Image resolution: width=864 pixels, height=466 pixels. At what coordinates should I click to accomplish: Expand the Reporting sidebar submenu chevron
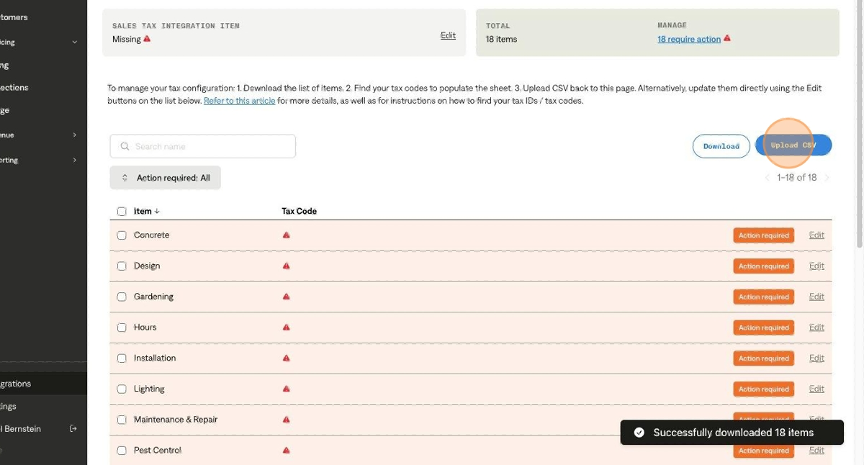(74, 160)
